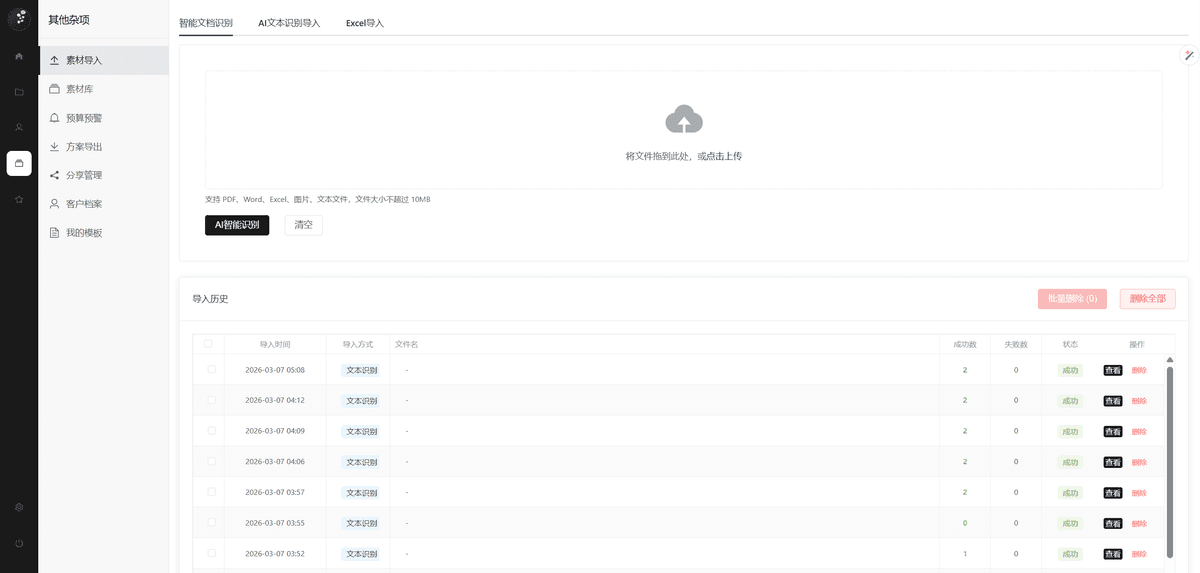
Task: Click the app logo at top left
Action: [x=19, y=19]
